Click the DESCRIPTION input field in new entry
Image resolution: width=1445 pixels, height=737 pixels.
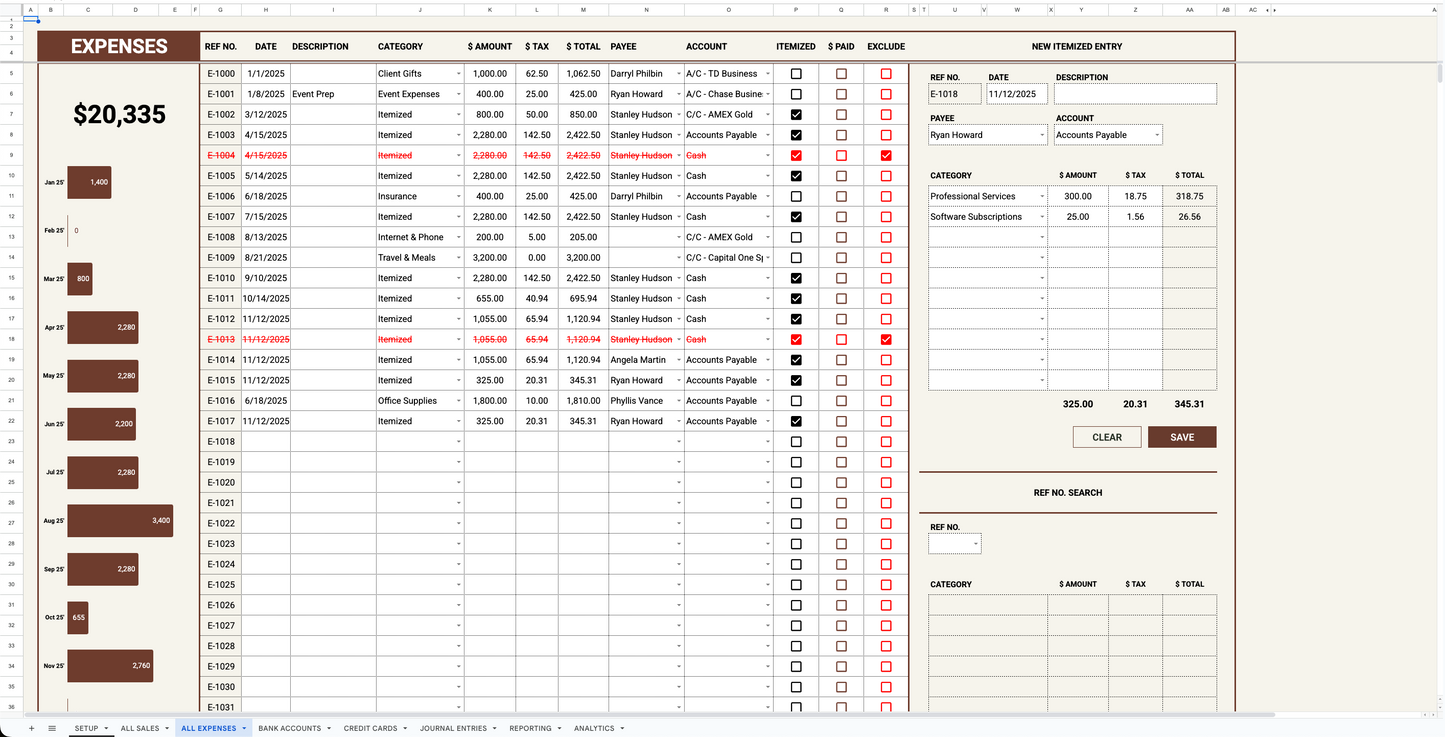[x=1135, y=93]
